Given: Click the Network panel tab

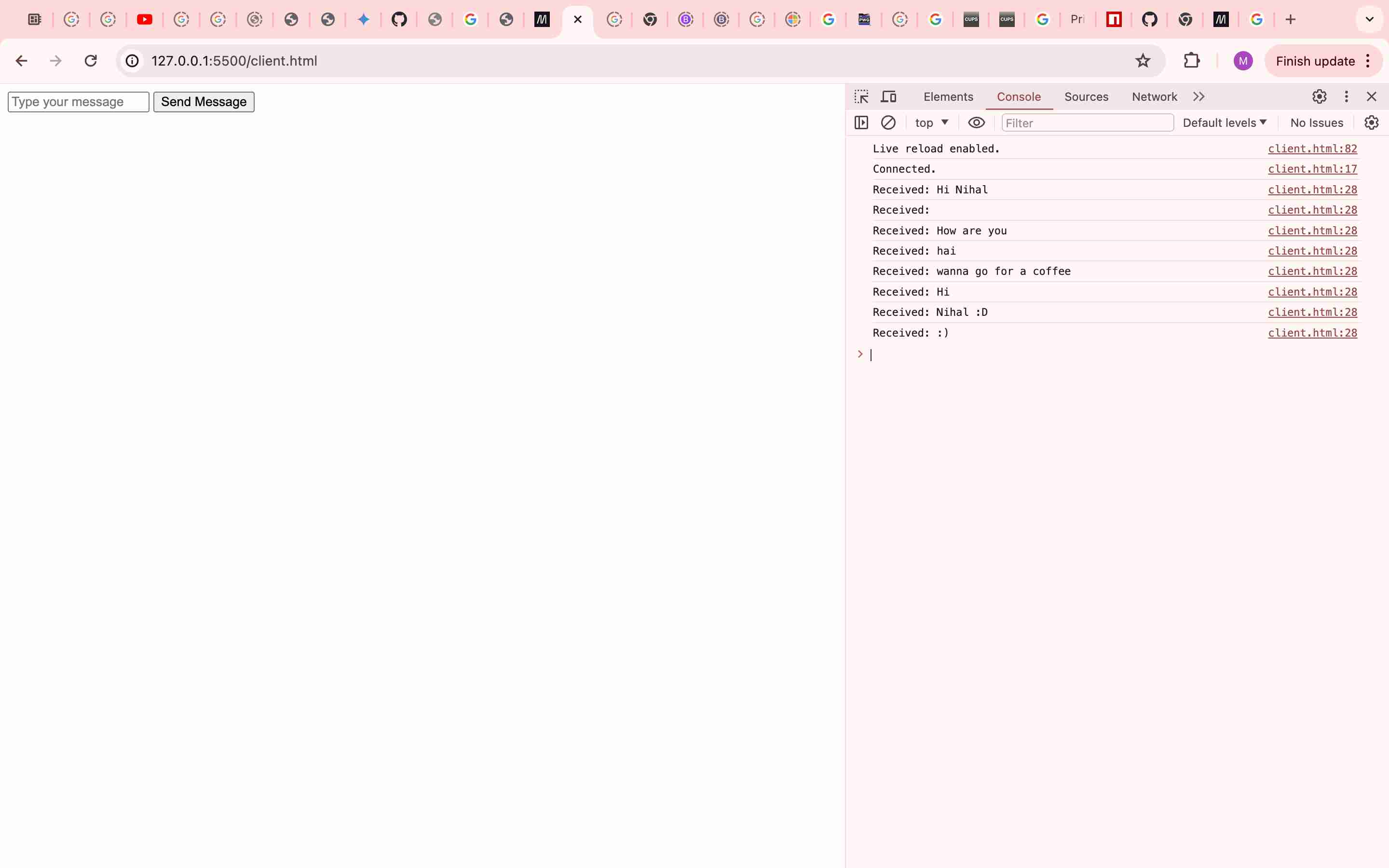Looking at the screenshot, I should [1155, 96].
